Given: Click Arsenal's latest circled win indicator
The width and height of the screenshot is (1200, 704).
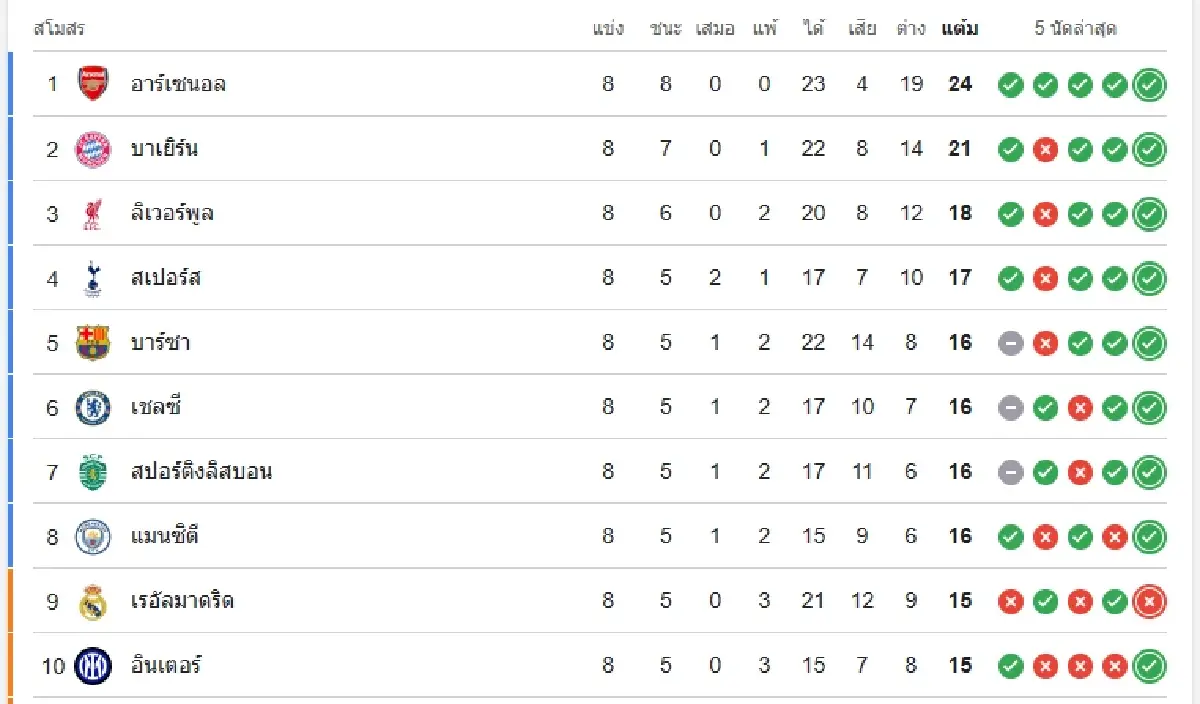Looking at the screenshot, I should point(1150,85).
